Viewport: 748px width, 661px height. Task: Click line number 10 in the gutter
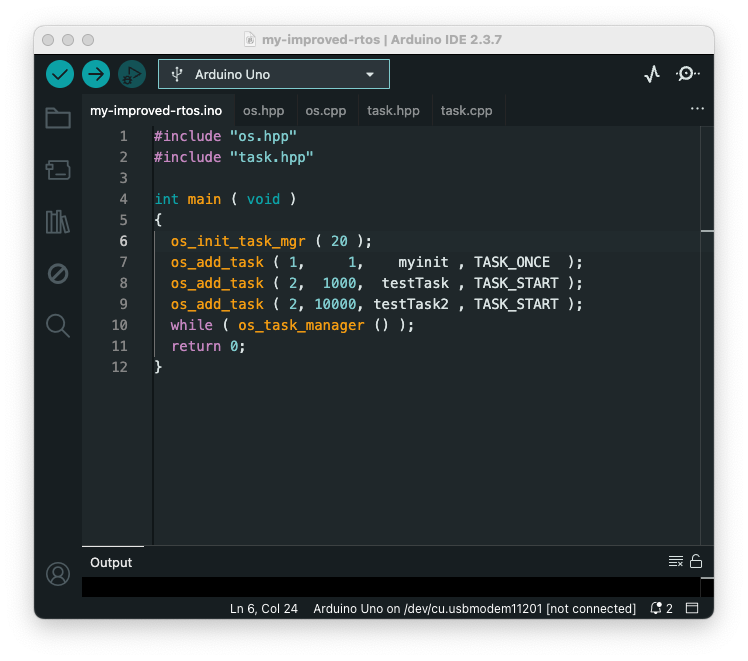120,325
